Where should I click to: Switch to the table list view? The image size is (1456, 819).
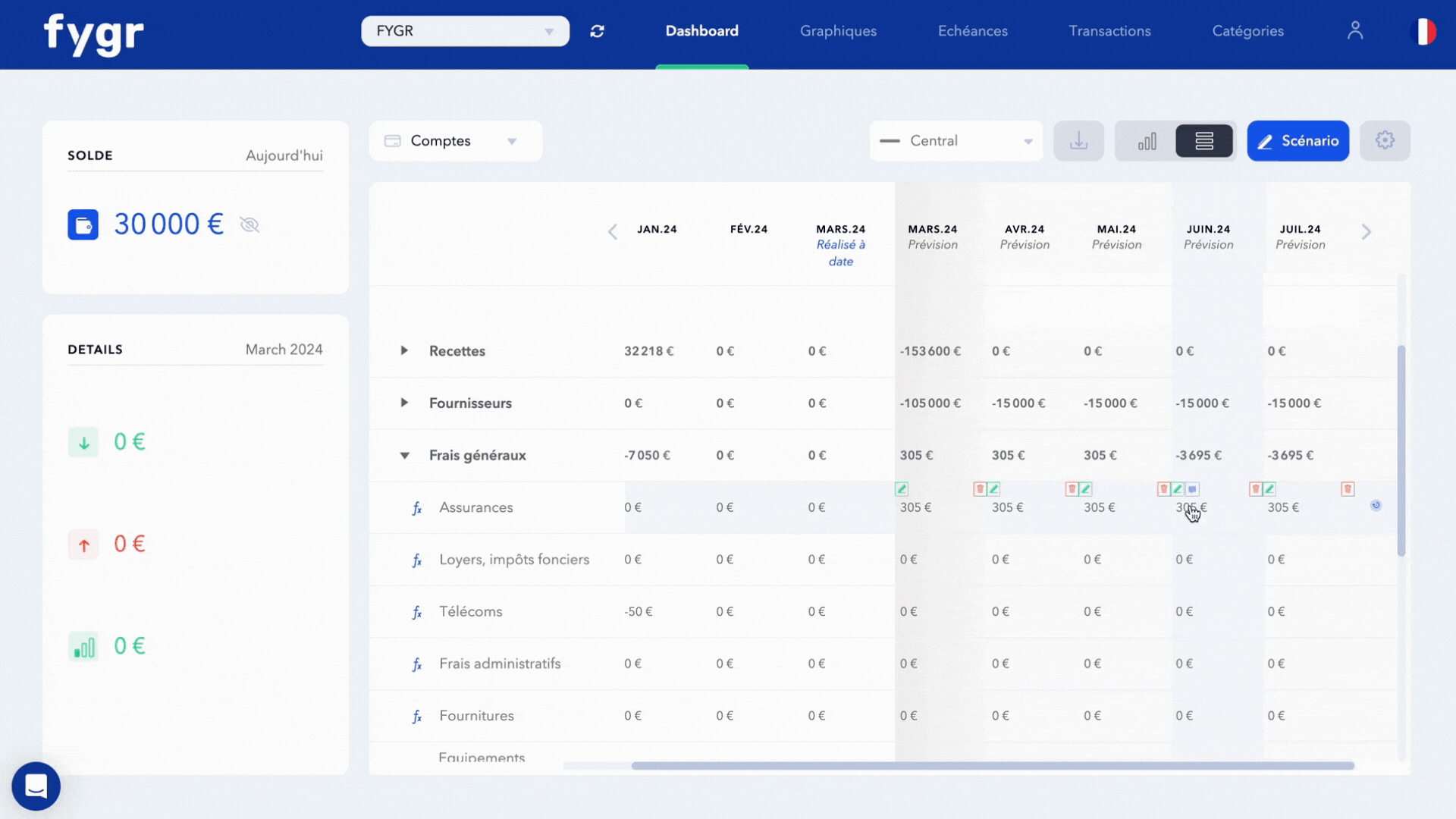(x=1204, y=141)
